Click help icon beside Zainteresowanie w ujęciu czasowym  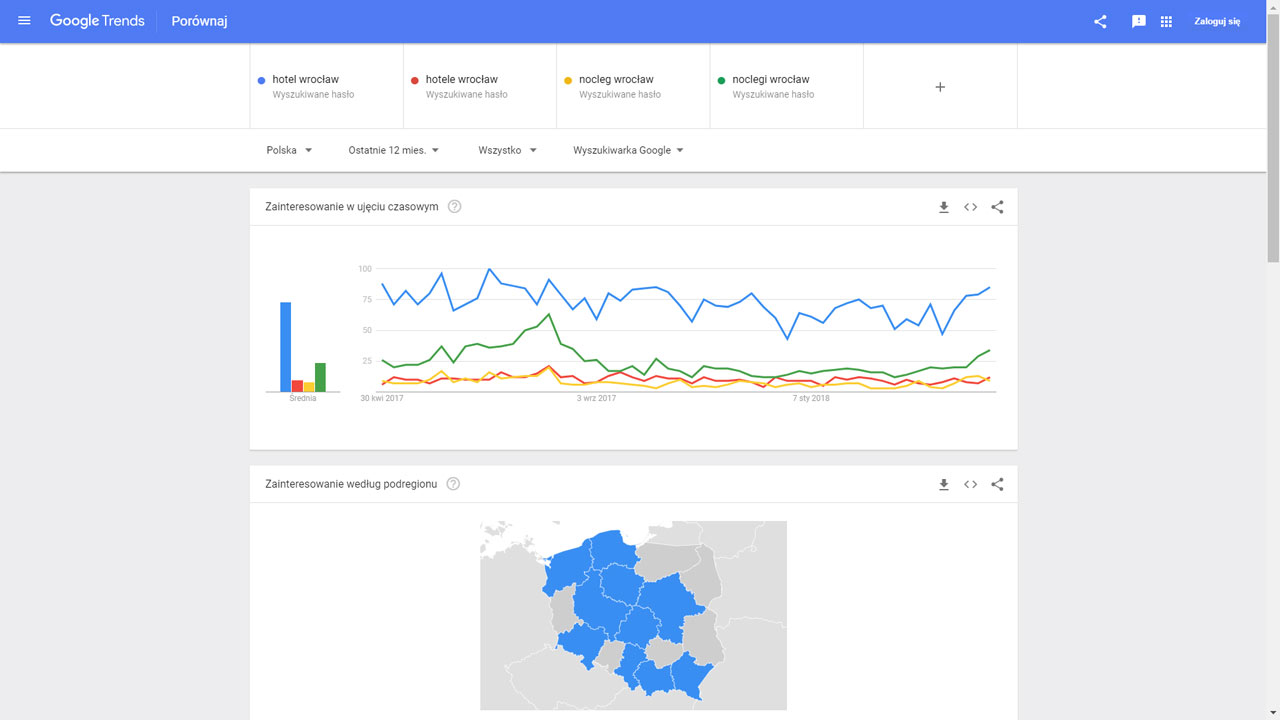[454, 206]
